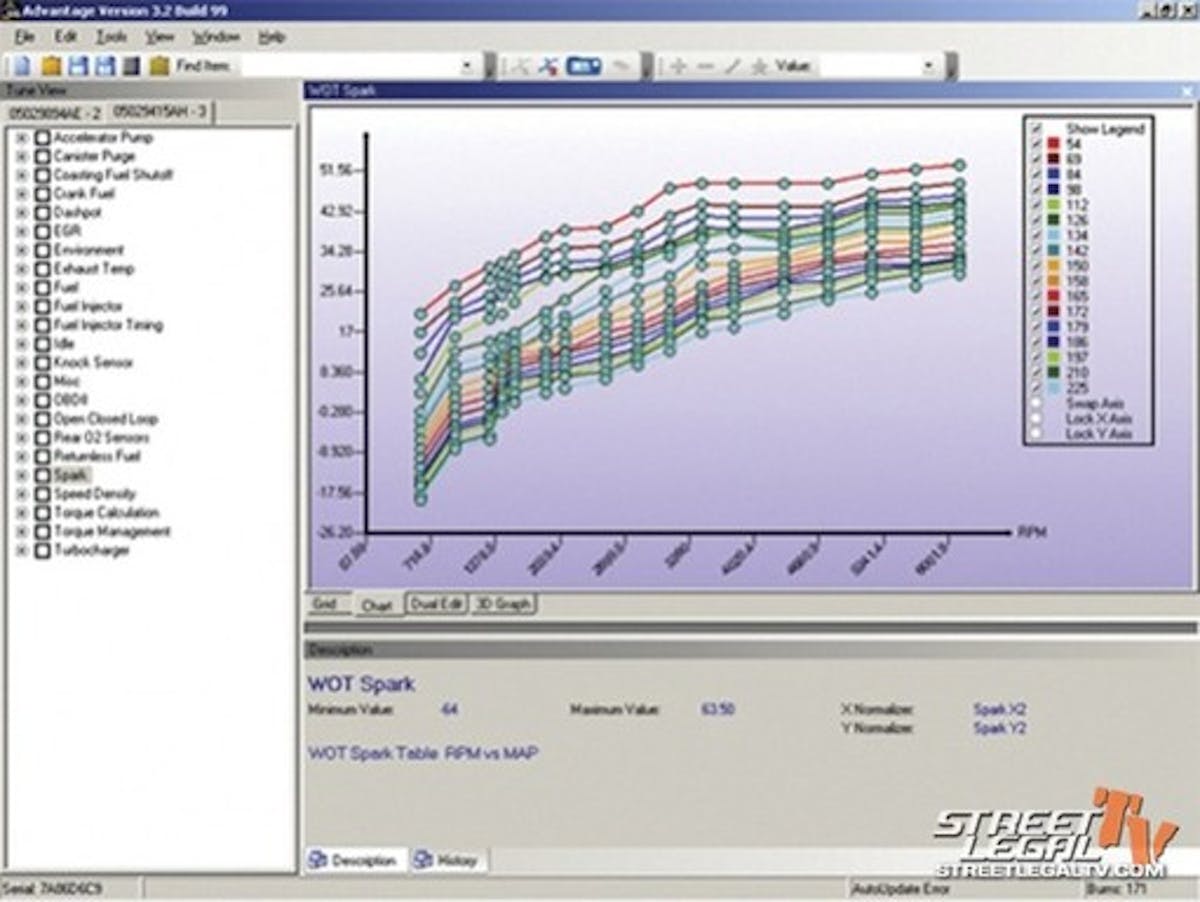Click the red color swatch for series 54
This screenshot has height=902, width=1200.
tap(1054, 144)
